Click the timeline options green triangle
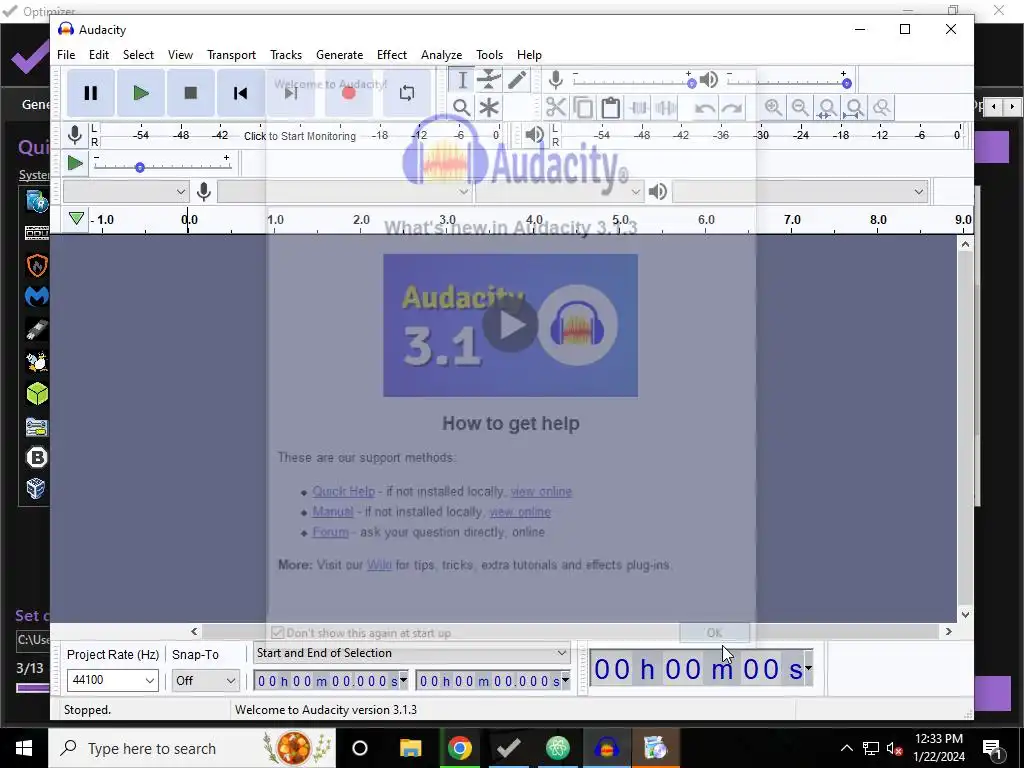Viewport: 1024px width, 768px height. pyautogui.click(x=76, y=219)
